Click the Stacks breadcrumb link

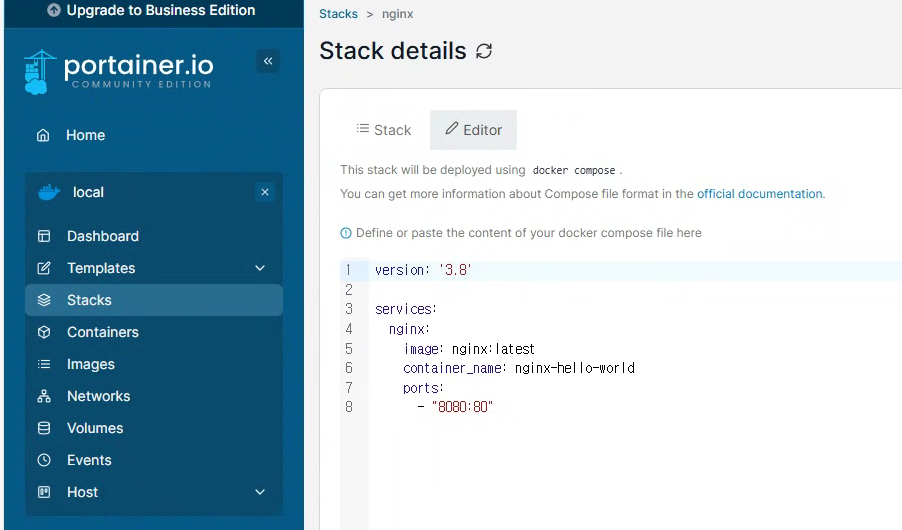tap(338, 14)
